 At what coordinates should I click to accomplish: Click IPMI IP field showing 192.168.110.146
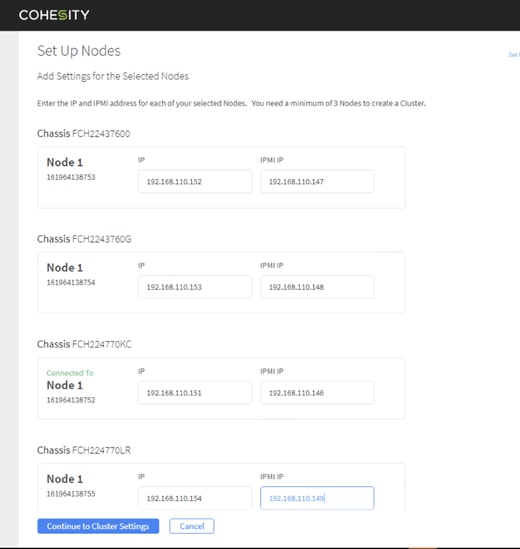click(317, 392)
